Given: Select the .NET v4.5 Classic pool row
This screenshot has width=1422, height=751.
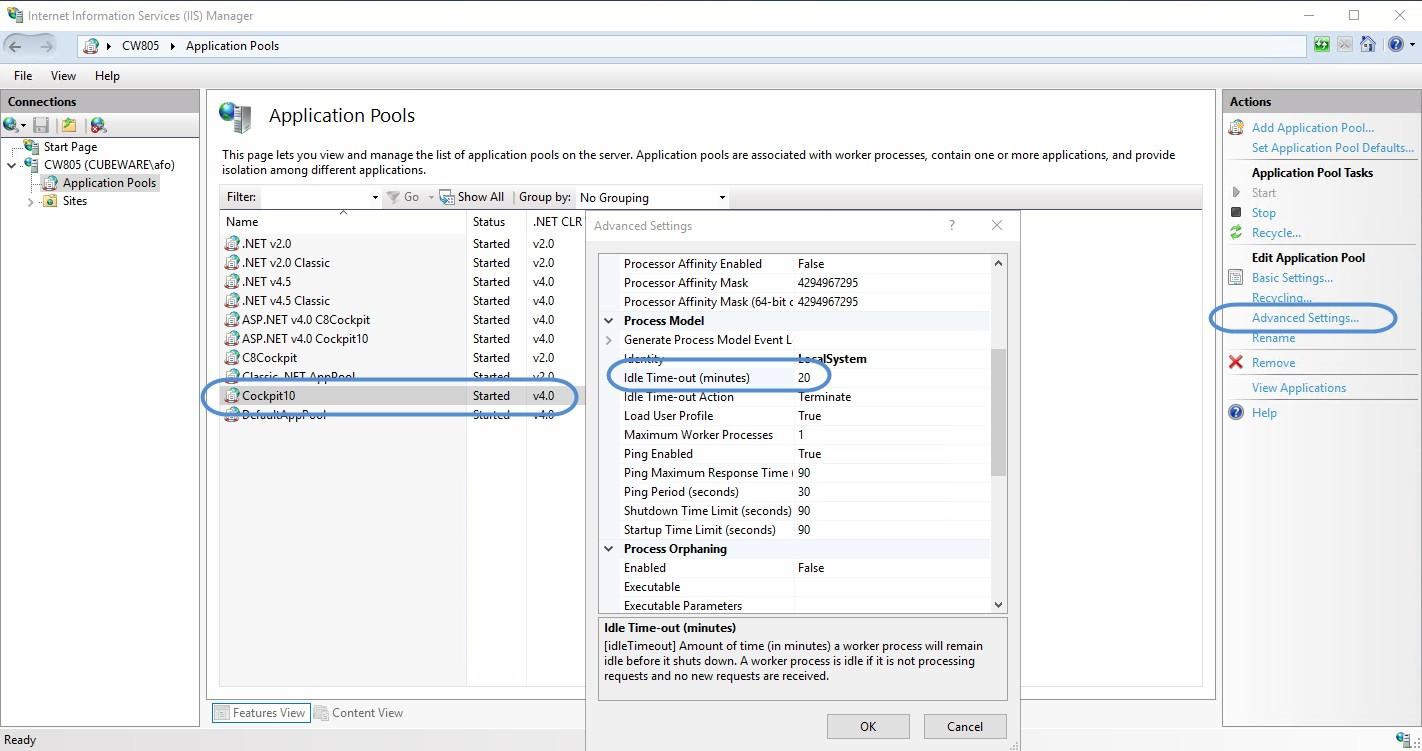Looking at the screenshot, I should [400, 301].
